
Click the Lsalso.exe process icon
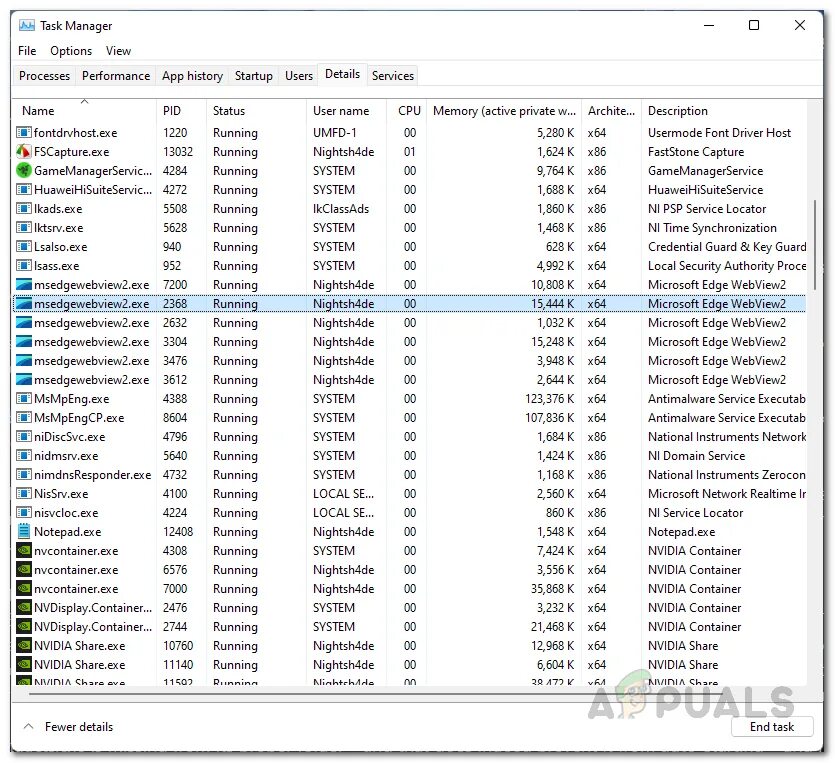(23, 247)
